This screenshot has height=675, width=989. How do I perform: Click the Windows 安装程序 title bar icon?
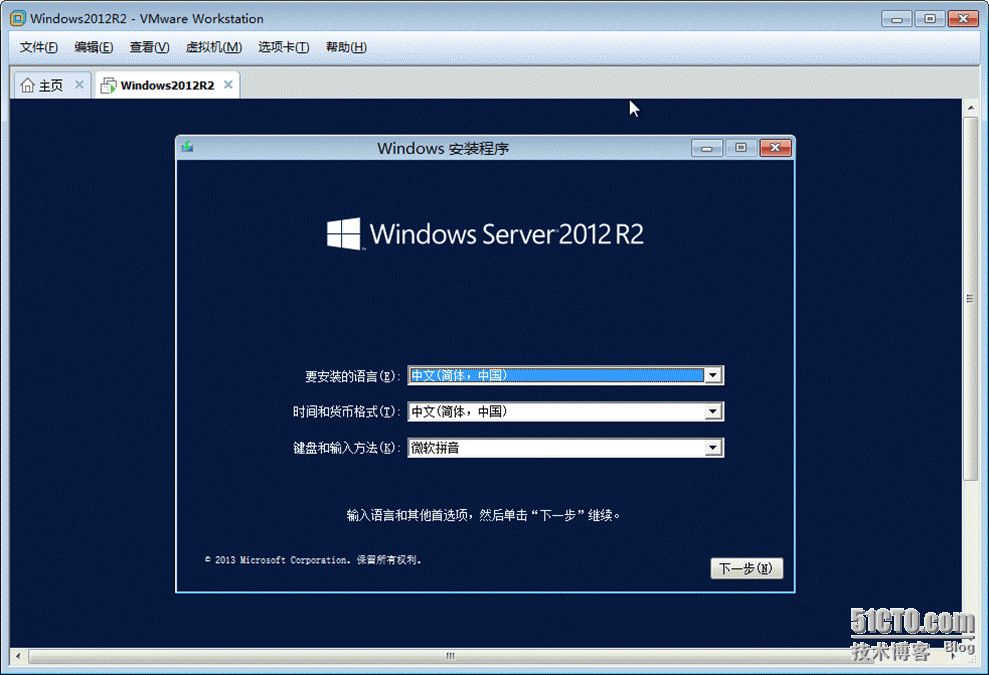(187, 148)
